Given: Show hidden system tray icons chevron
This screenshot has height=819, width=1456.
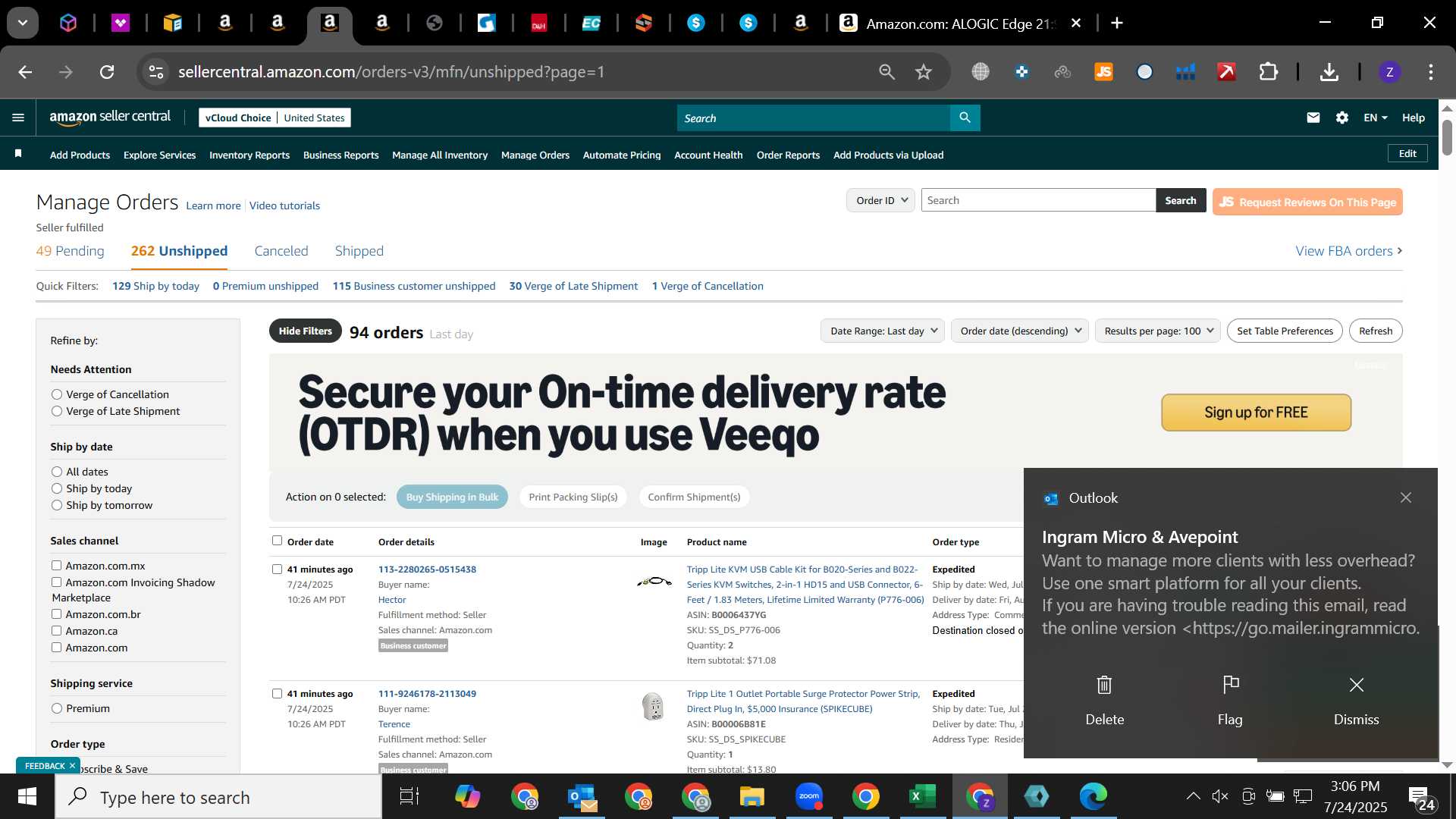Looking at the screenshot, I should click(1193, 796).
